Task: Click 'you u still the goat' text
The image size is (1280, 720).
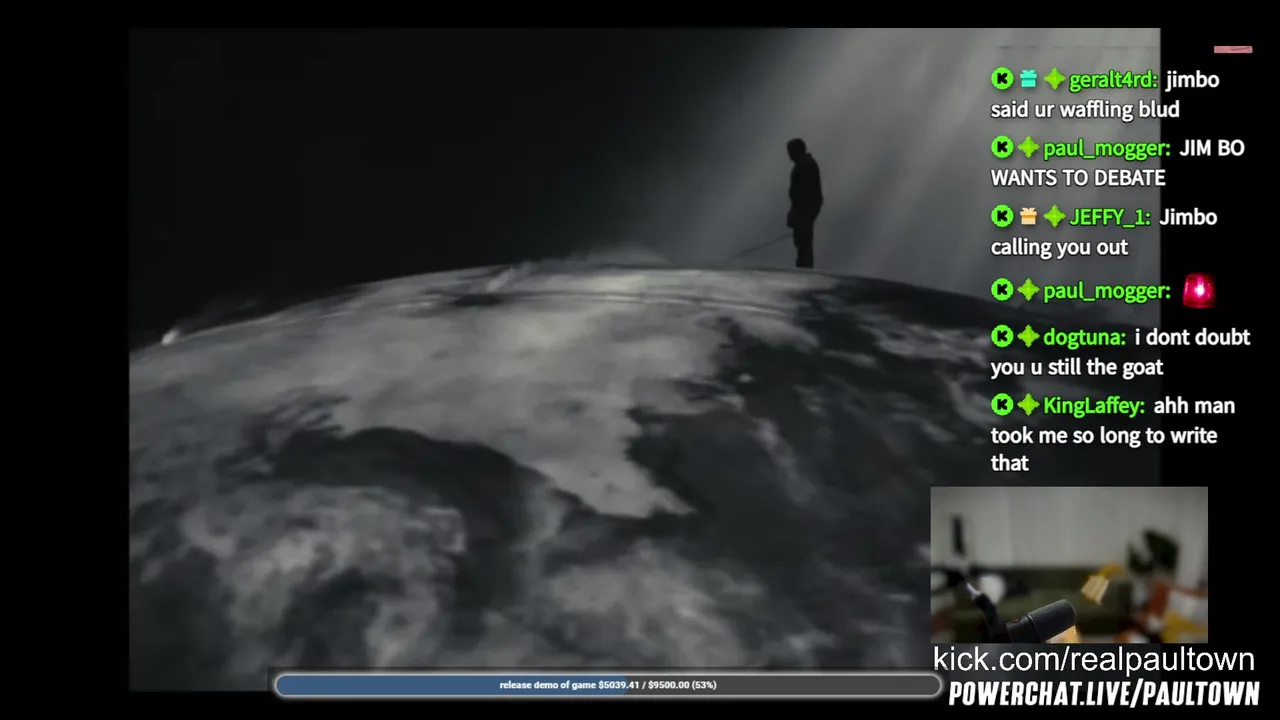Action: coord(1077,367)
